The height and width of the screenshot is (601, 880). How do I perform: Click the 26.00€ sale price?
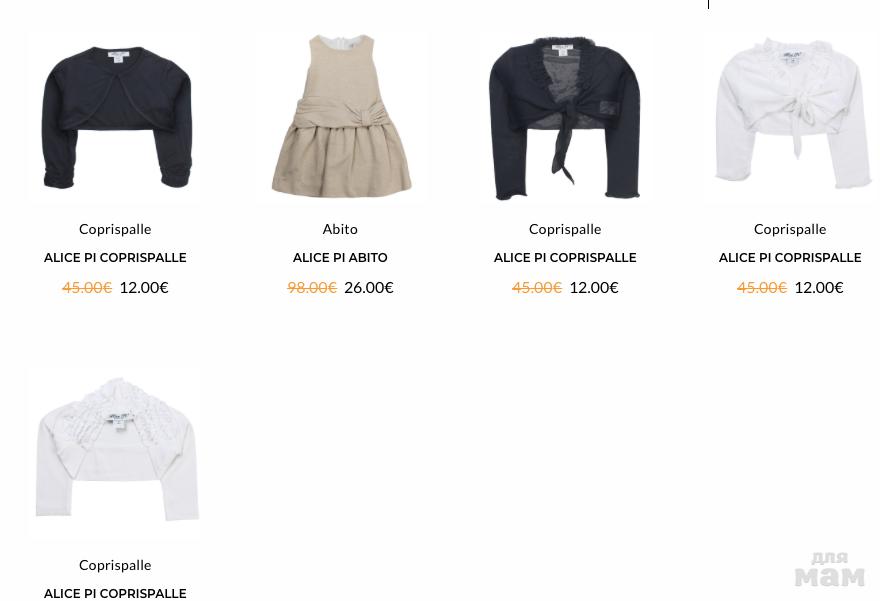pos(369,287)
